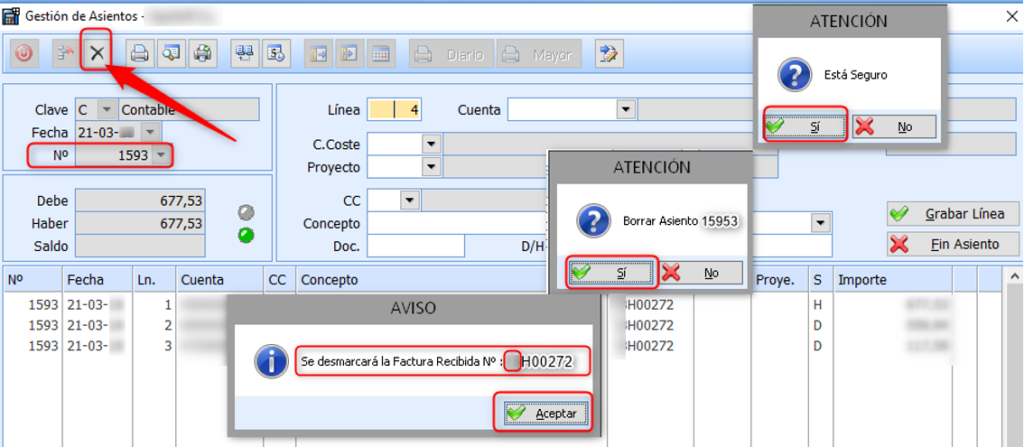The image size is (1024, 447).
Task: Expand the Fecha date picker
Action: [x=150, y=132]
